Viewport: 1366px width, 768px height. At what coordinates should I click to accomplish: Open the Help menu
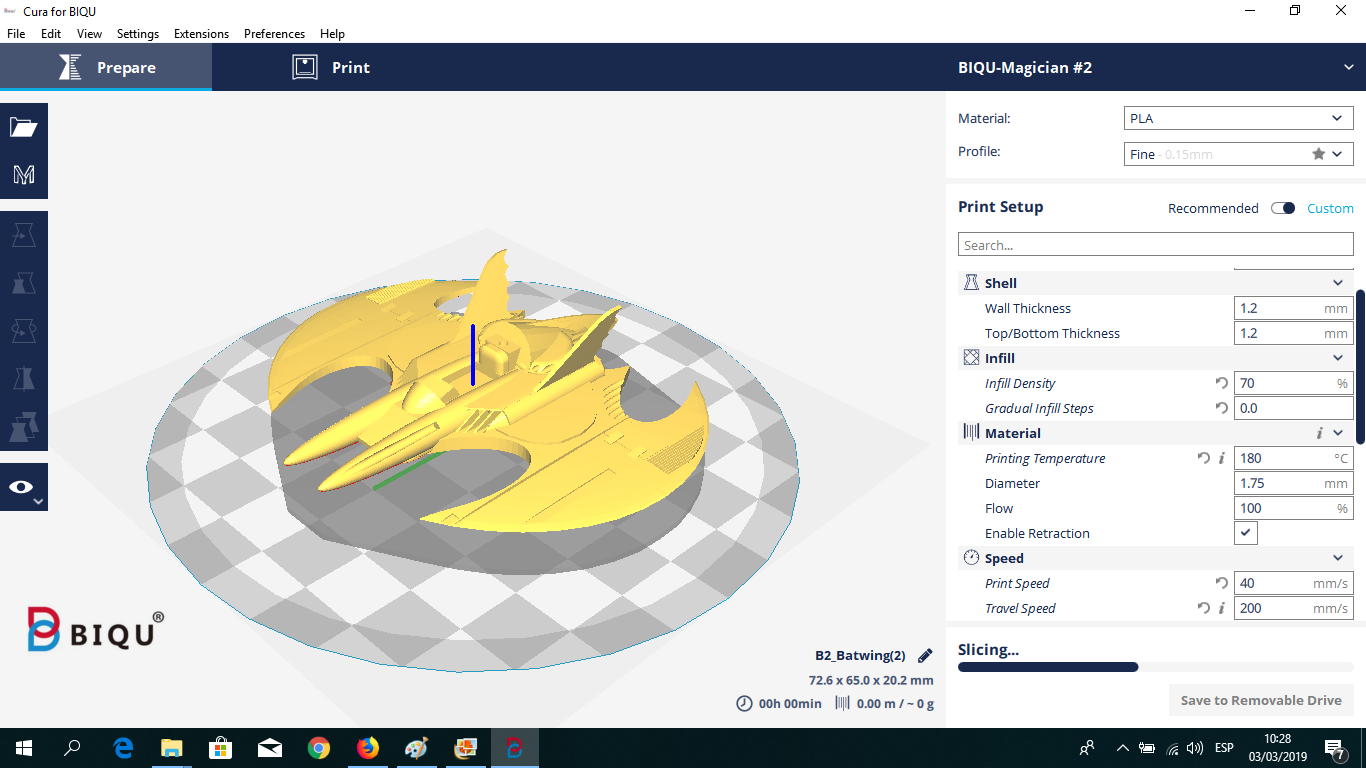(332, 33)
